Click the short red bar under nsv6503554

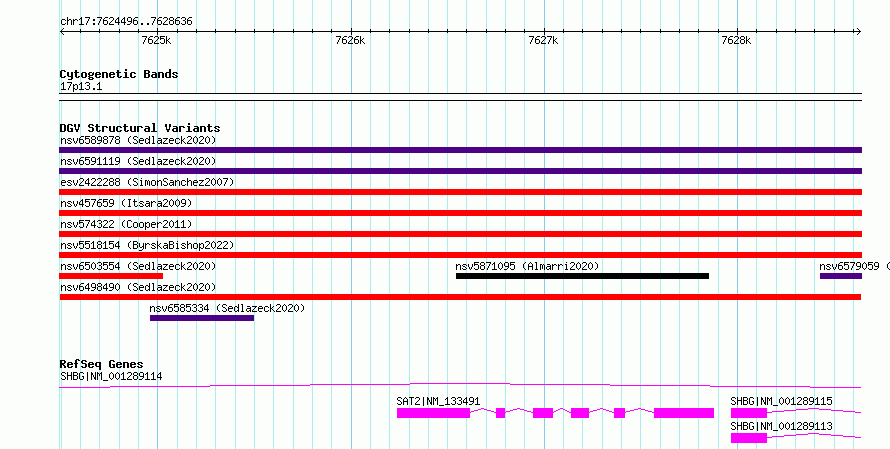[x=111, y=276]
